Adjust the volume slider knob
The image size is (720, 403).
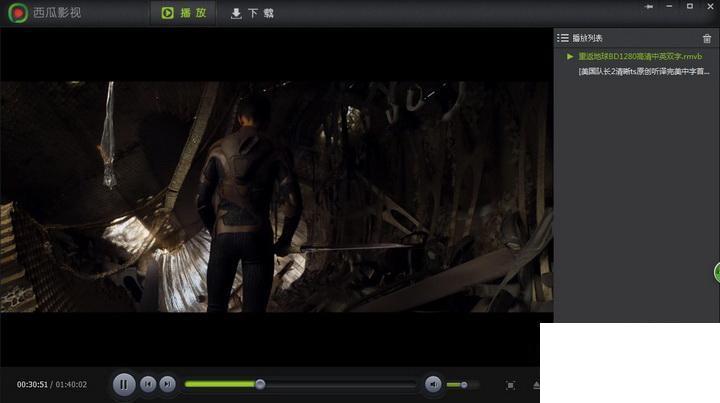click(x=464, y=385)
